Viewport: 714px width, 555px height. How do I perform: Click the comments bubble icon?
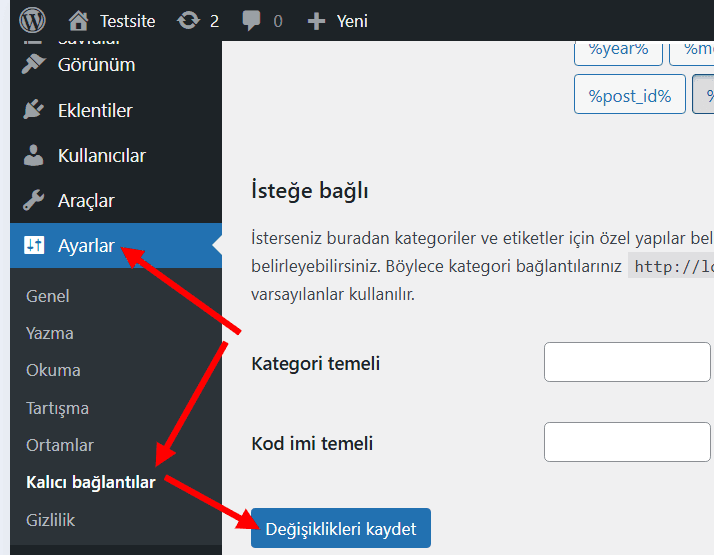click(x=251, y=21)
